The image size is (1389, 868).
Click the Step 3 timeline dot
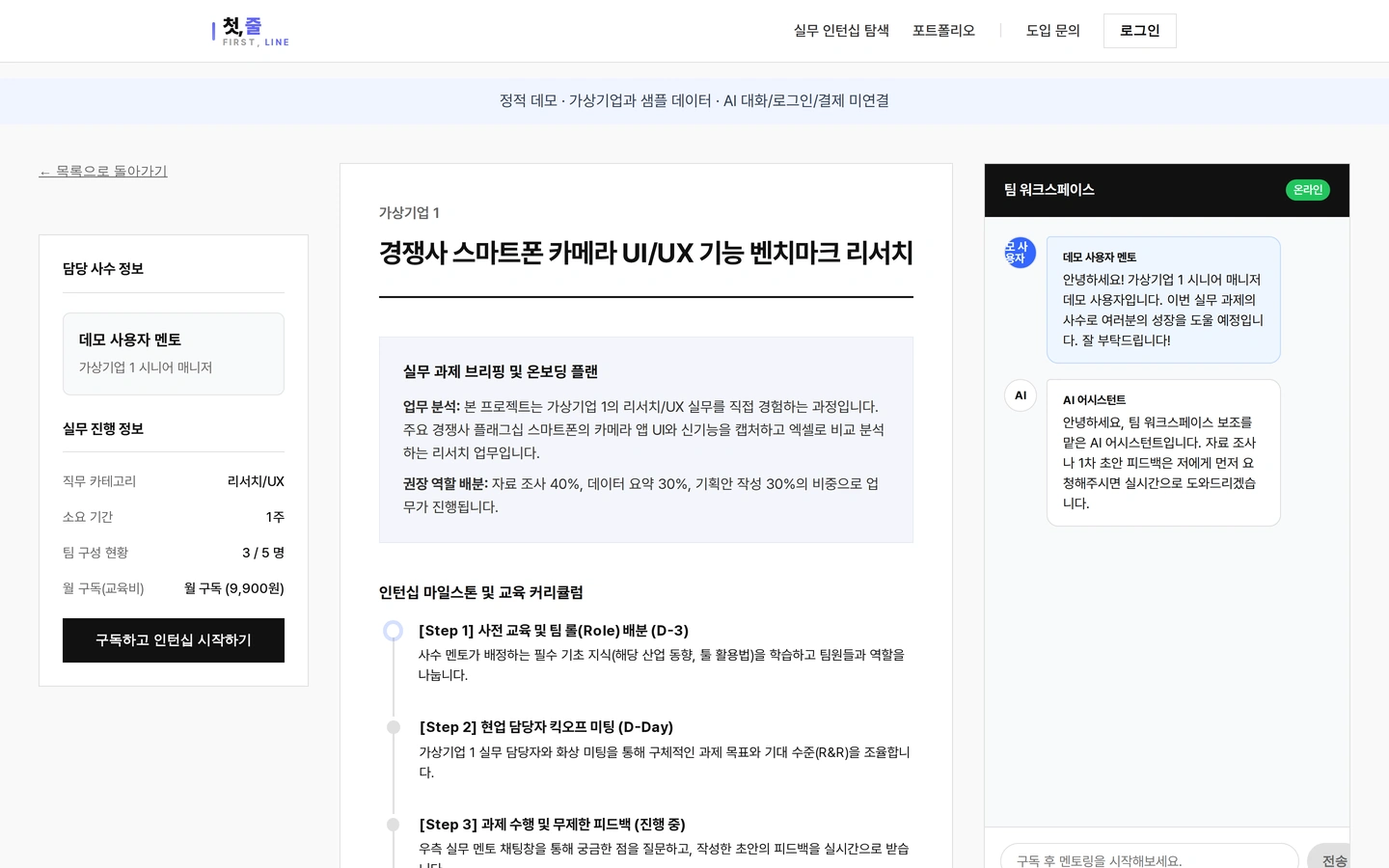(x=394, y=825)
